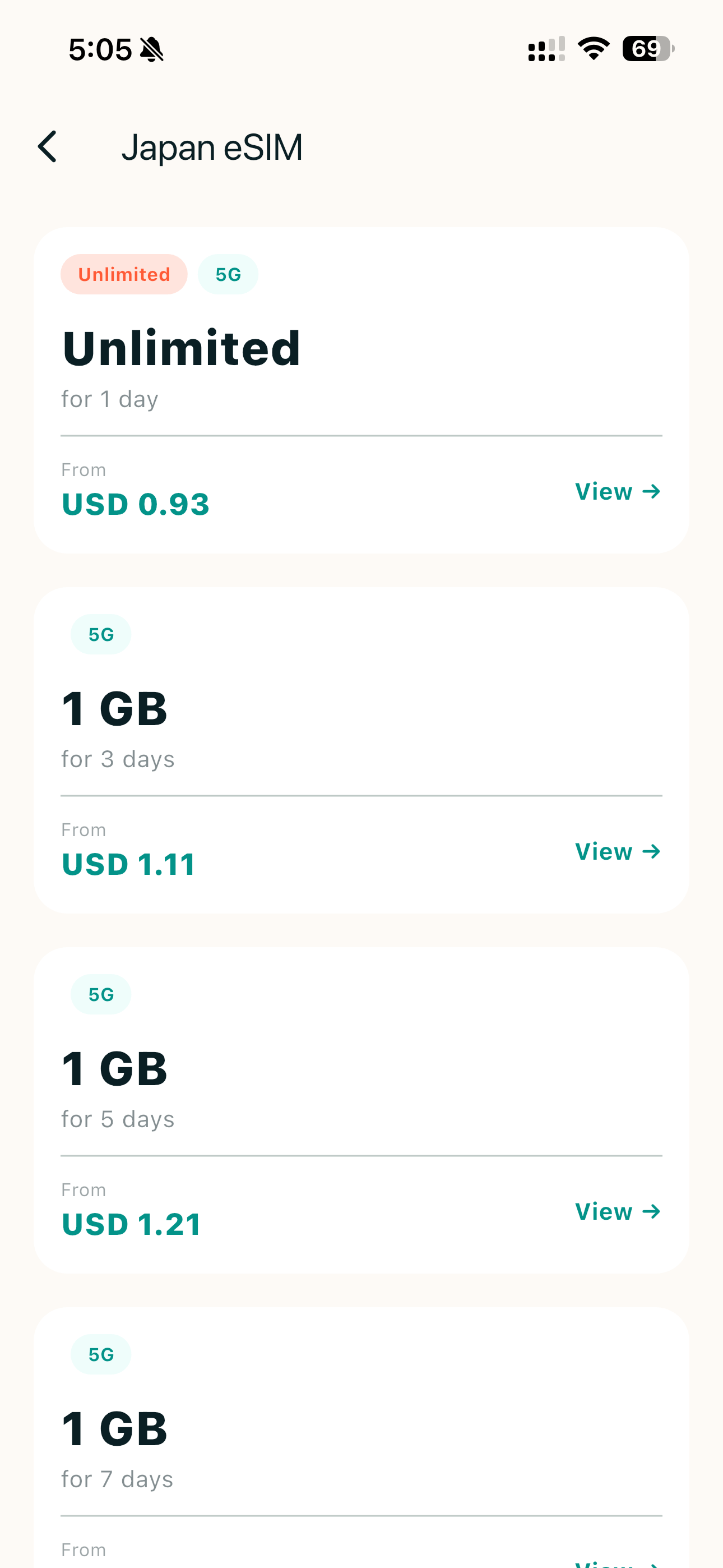This screenshot has height=1568, width=723.
Task: View the Unlimited 1 day plan
Action: (x=618, y=491)
